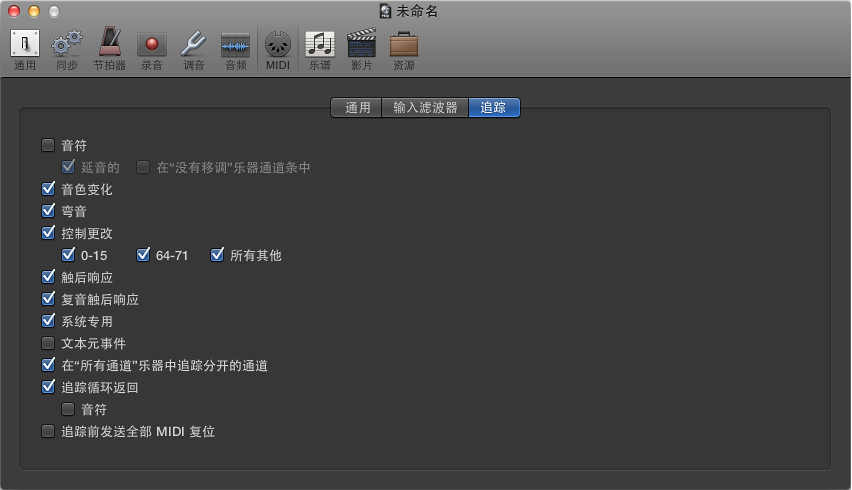Uncheck the 系统专用 checkbox
Viewport: 852px width, 490px height.
click(48, 321)
